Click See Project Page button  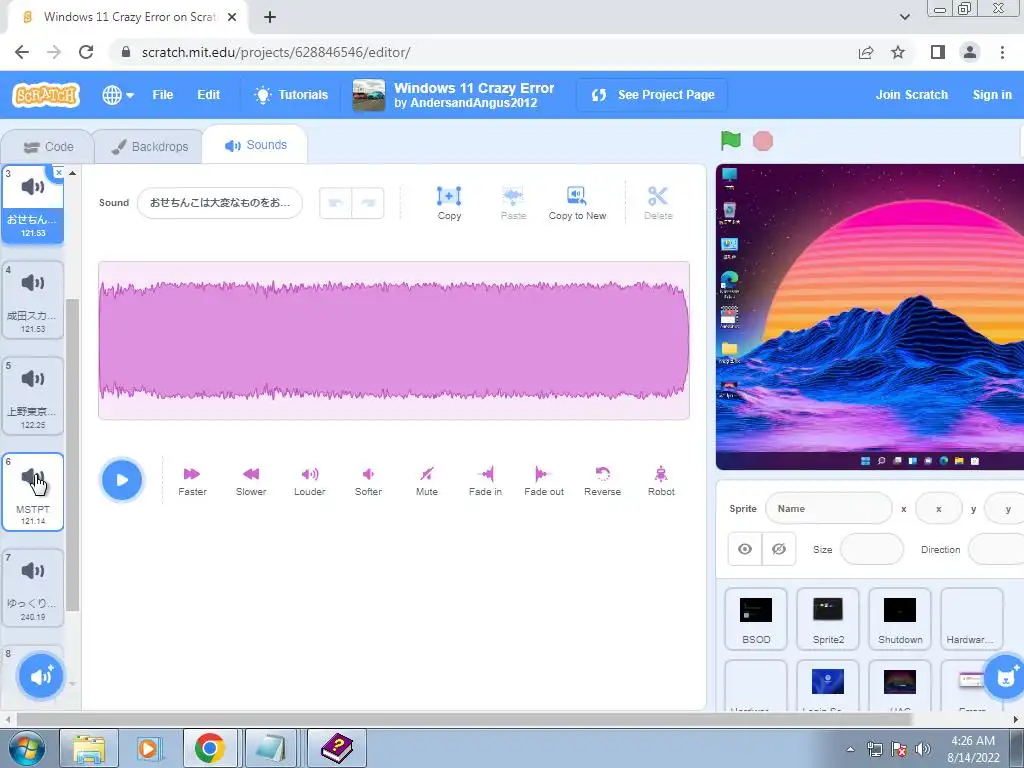tap(652, 95)
